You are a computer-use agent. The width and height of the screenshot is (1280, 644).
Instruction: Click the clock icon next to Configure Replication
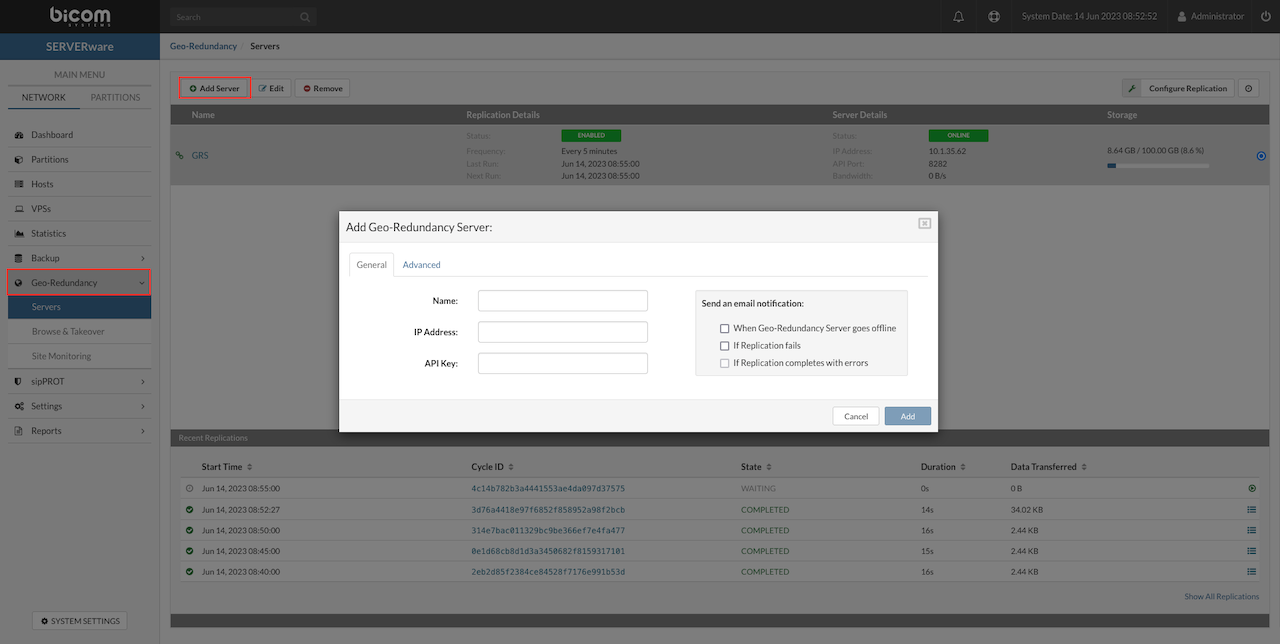click(1249, 88)
